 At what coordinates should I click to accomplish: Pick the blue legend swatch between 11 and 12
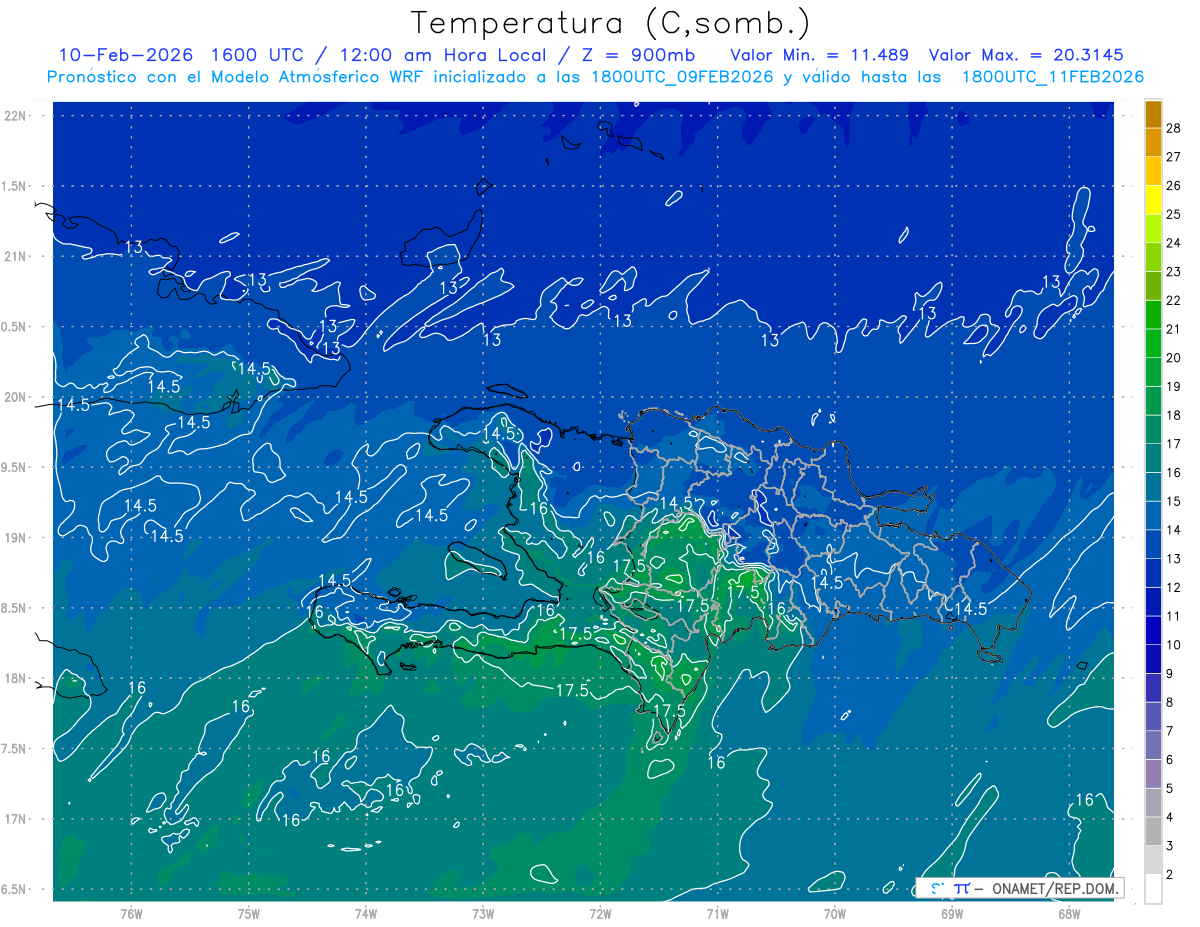tap(1153, 602)
